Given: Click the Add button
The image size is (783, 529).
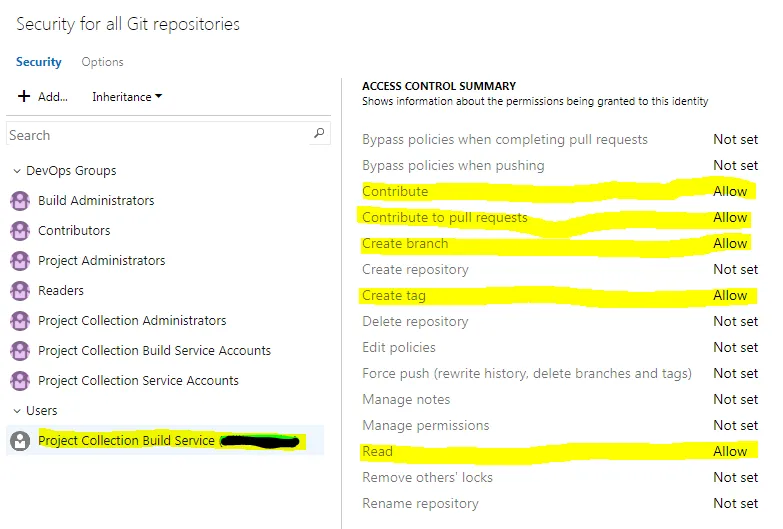Looking at the screenshot, I should 43,97.
